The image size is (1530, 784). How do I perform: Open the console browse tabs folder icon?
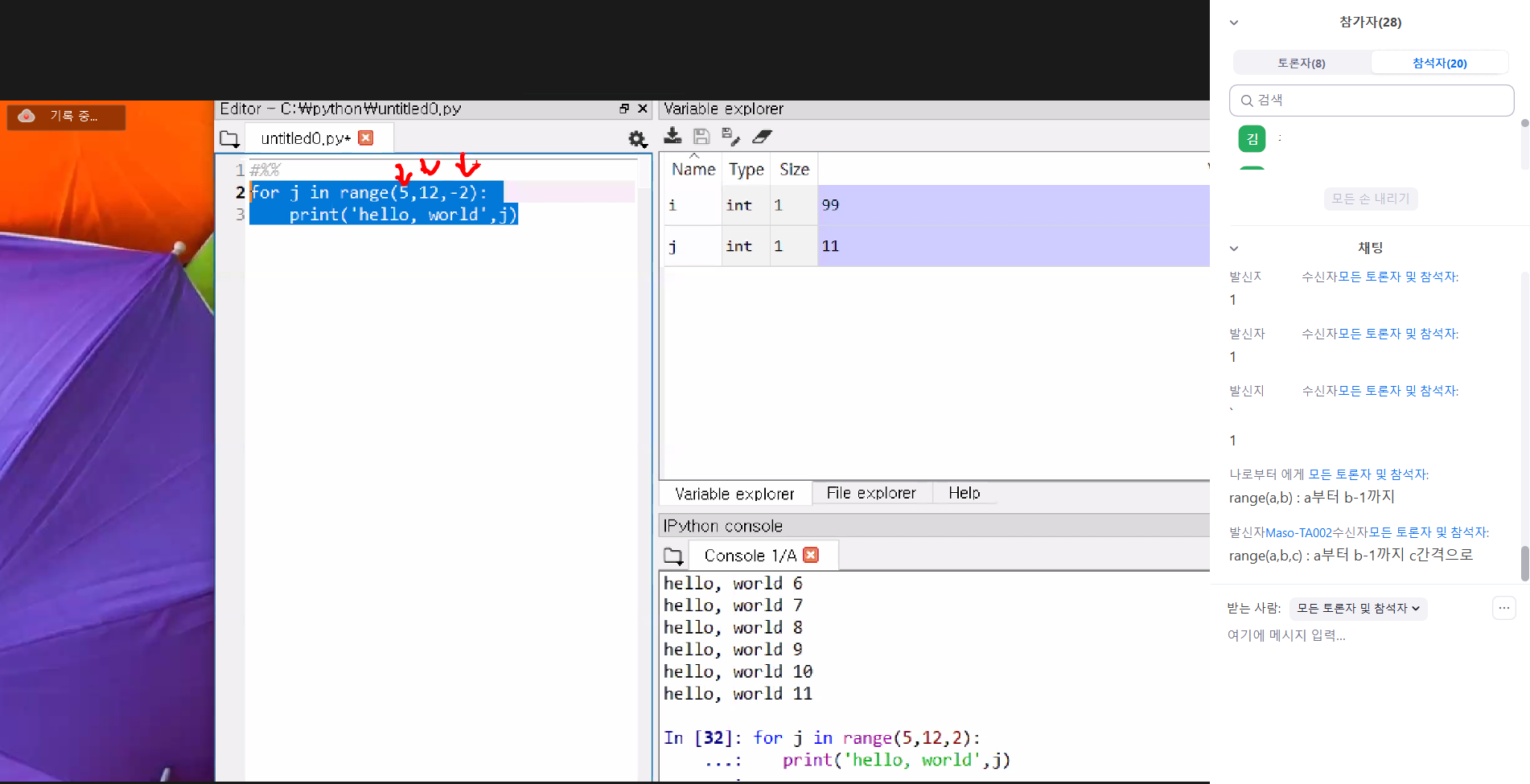tap(673, 556)
